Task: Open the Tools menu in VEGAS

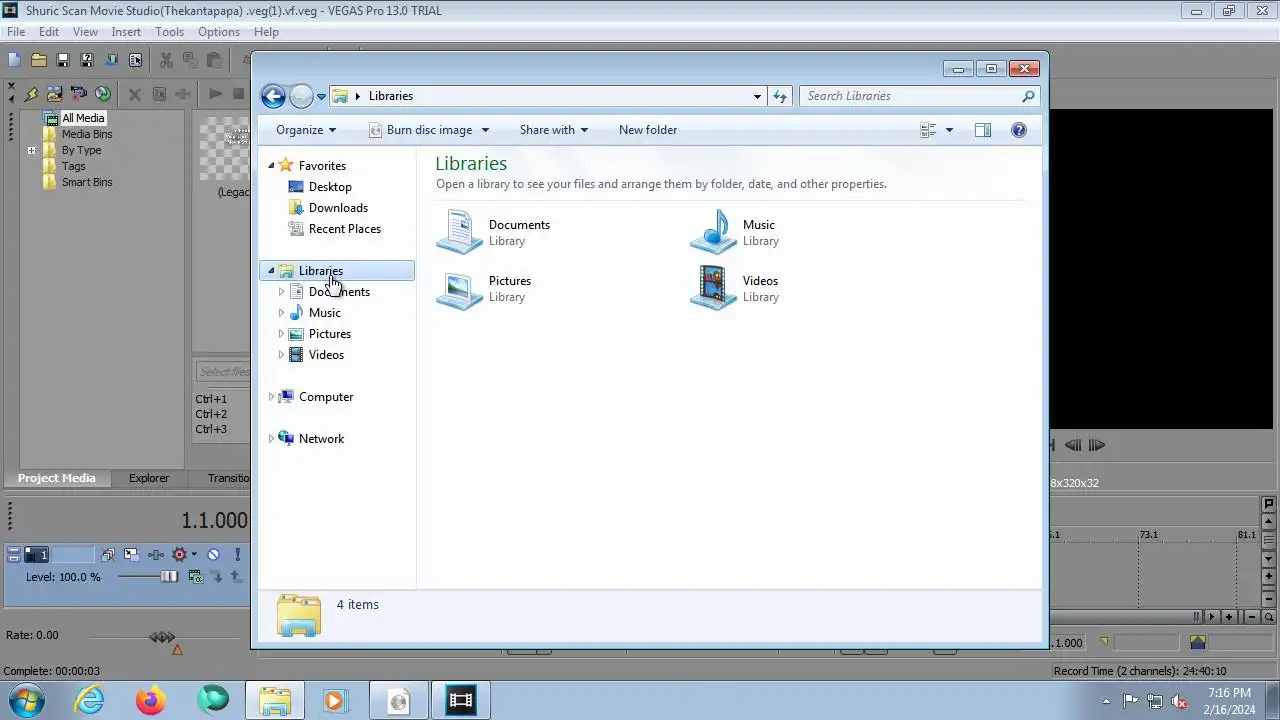Action: (169, 32)
